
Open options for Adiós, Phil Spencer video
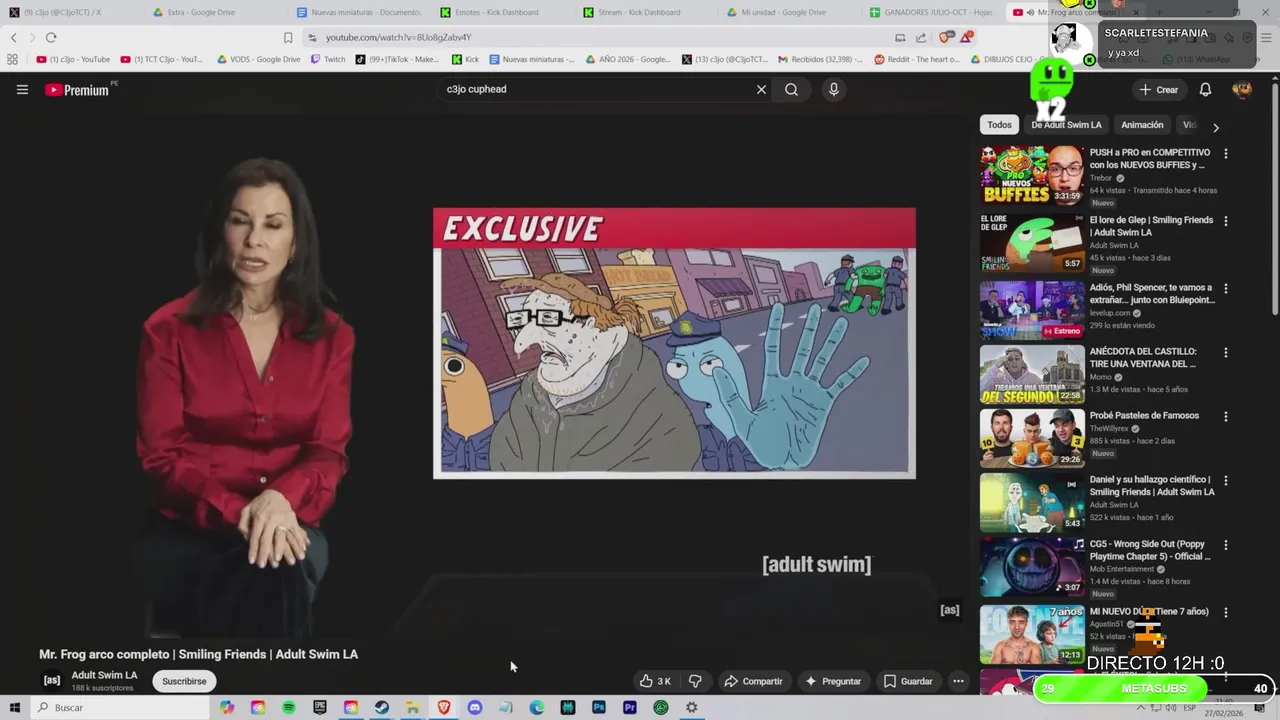1225,288
